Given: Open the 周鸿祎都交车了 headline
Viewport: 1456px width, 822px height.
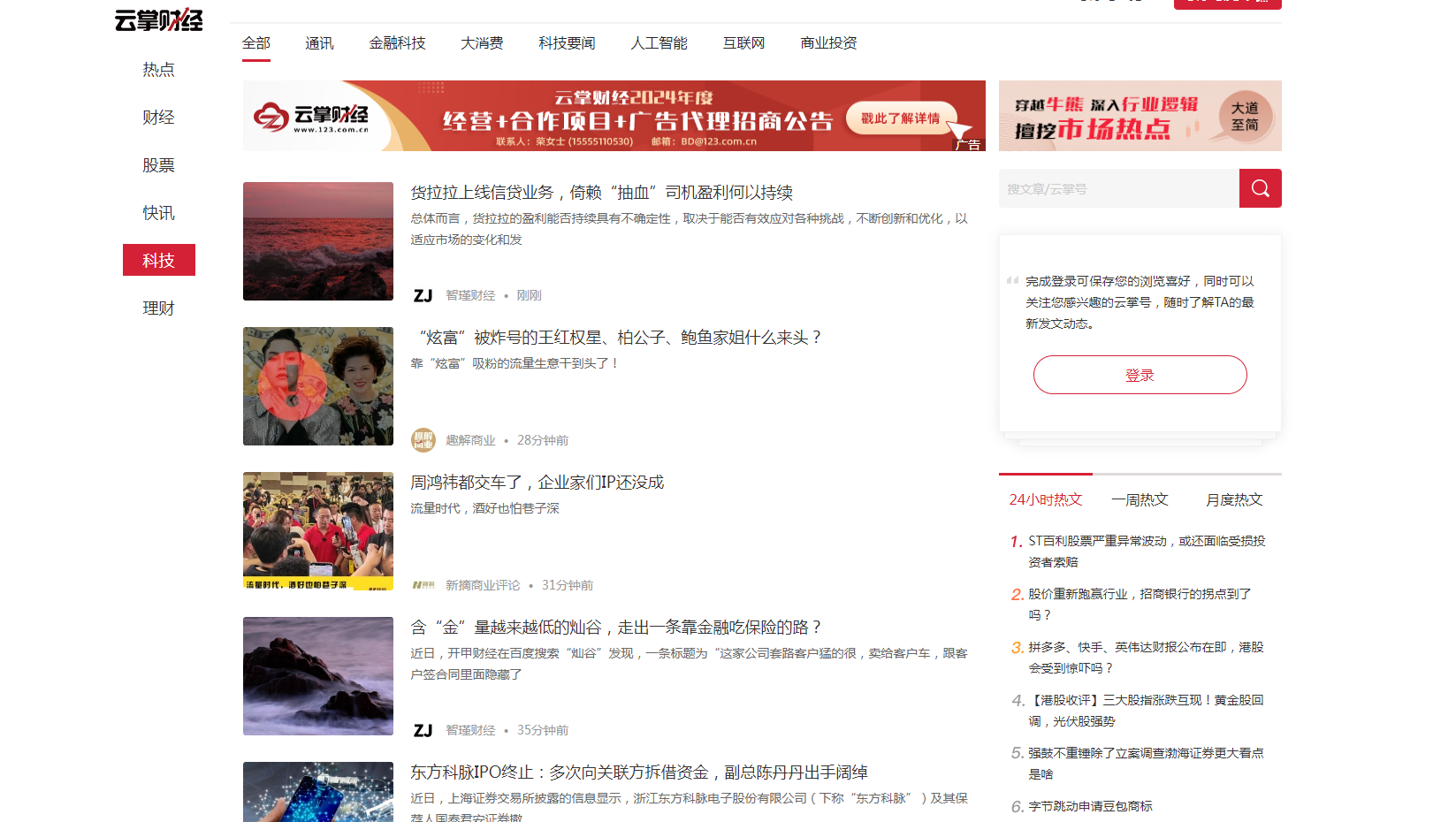Looking at the screenshot, I should pyautogui.click(x=537, y=483).
